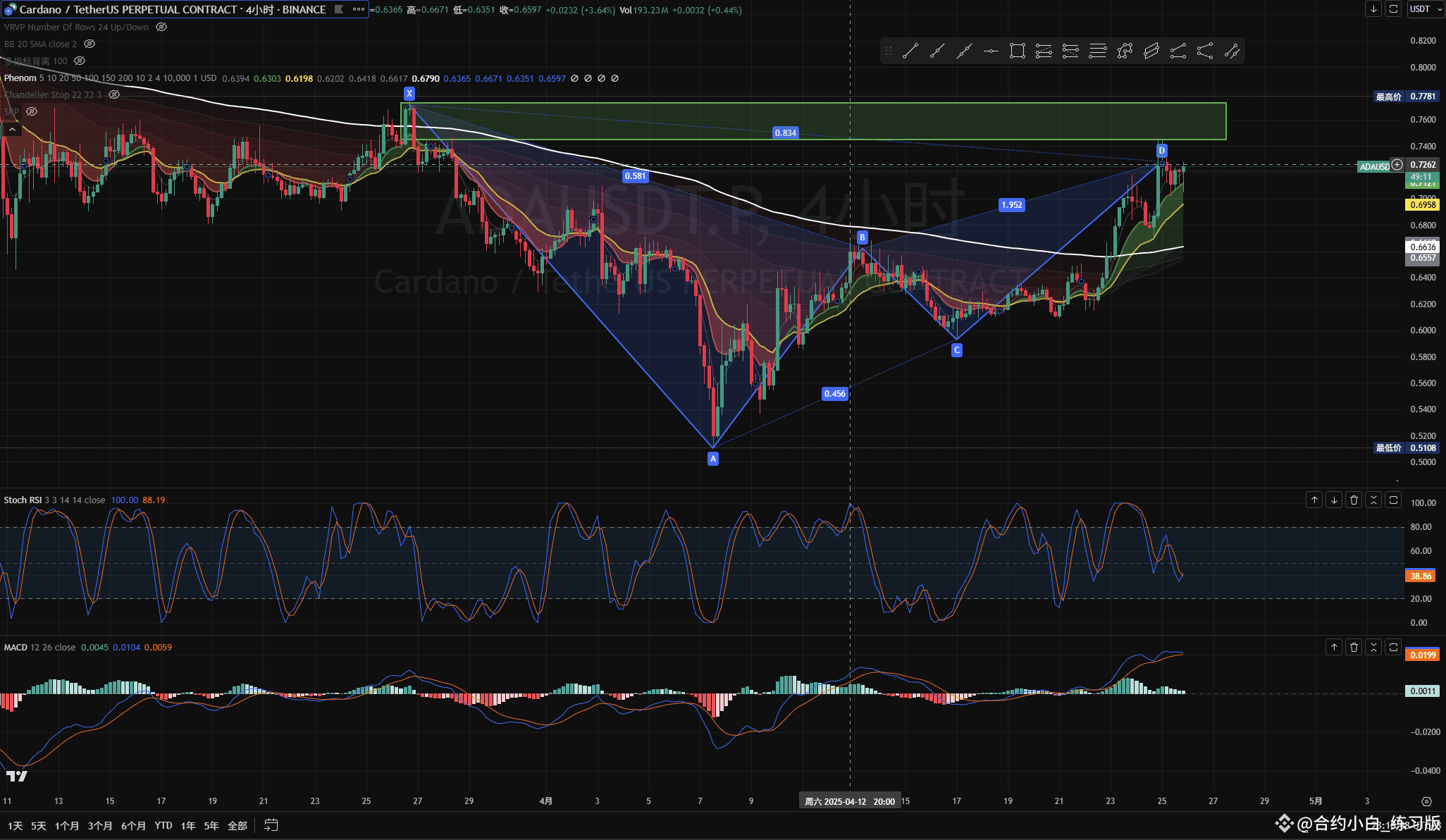Select the 1个月 time range
The width and height of the screenshot is (1446, 840).
(x=67, y=825)
